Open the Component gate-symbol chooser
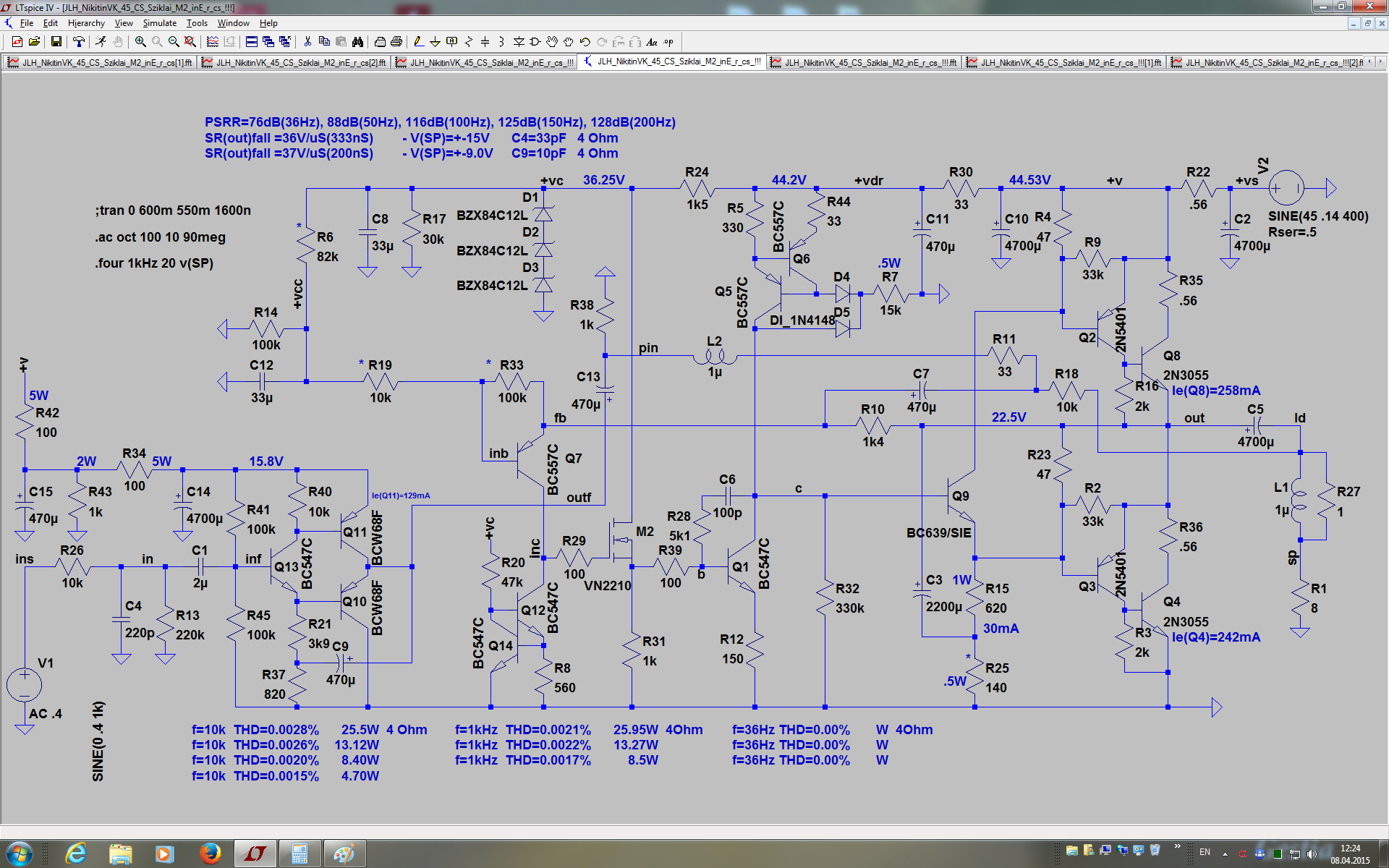This screenshot has height=868, width=1389. click(535, 42)
